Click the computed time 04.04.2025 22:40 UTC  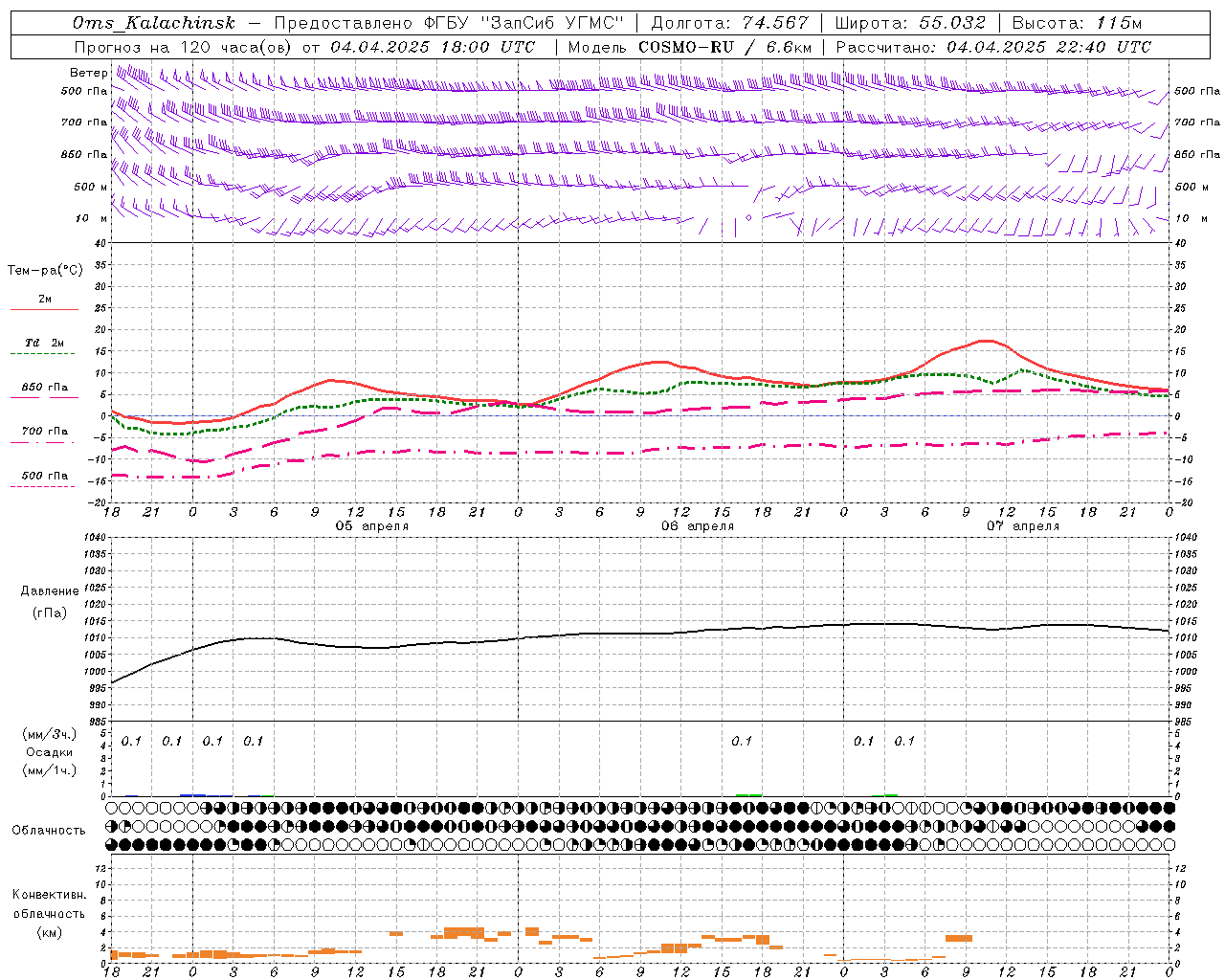(x=1049, y=47)
